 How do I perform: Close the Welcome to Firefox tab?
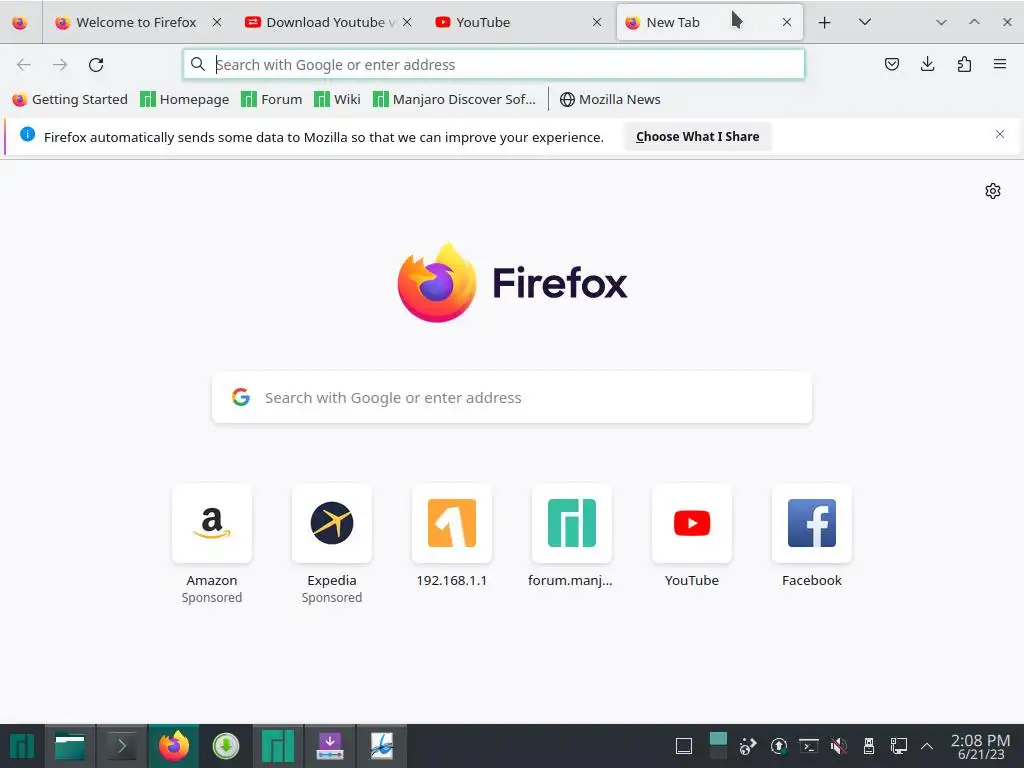pos(217,22)
